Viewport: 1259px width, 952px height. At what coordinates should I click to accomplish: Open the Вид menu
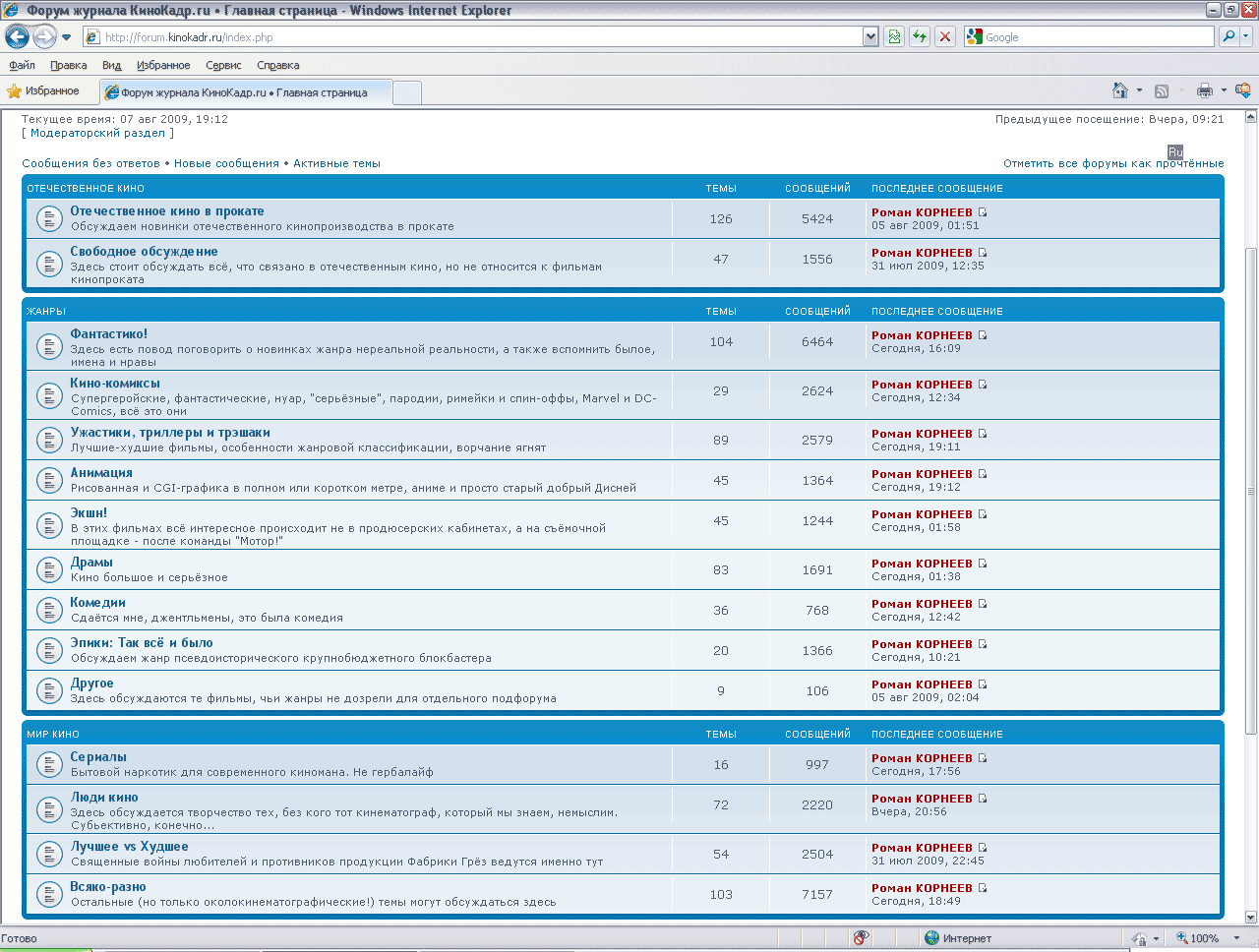click(111, 65)
